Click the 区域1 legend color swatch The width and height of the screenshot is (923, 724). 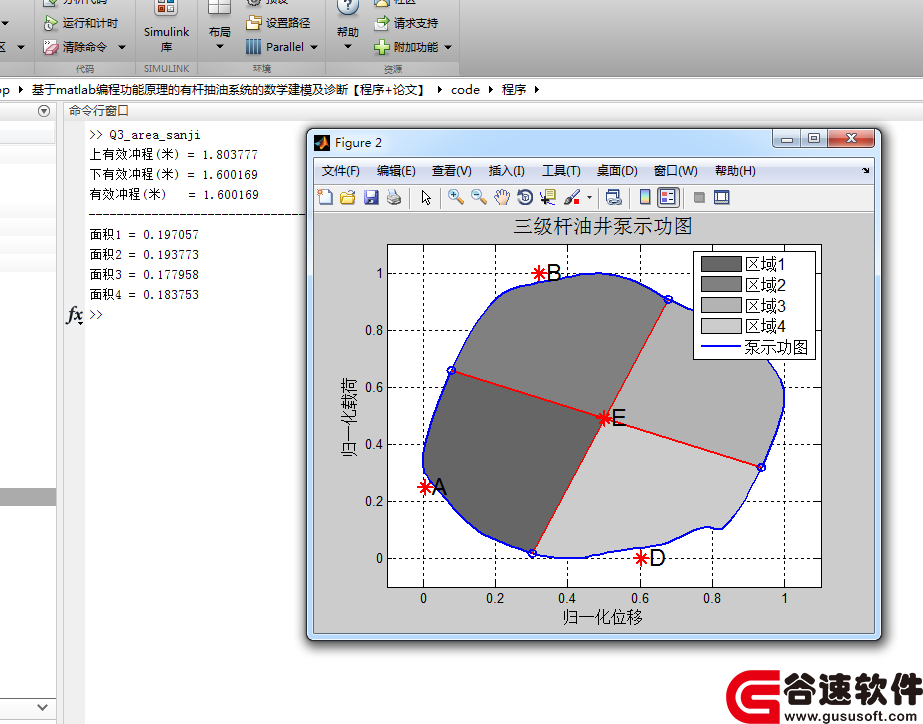click(x=721, y=264)
